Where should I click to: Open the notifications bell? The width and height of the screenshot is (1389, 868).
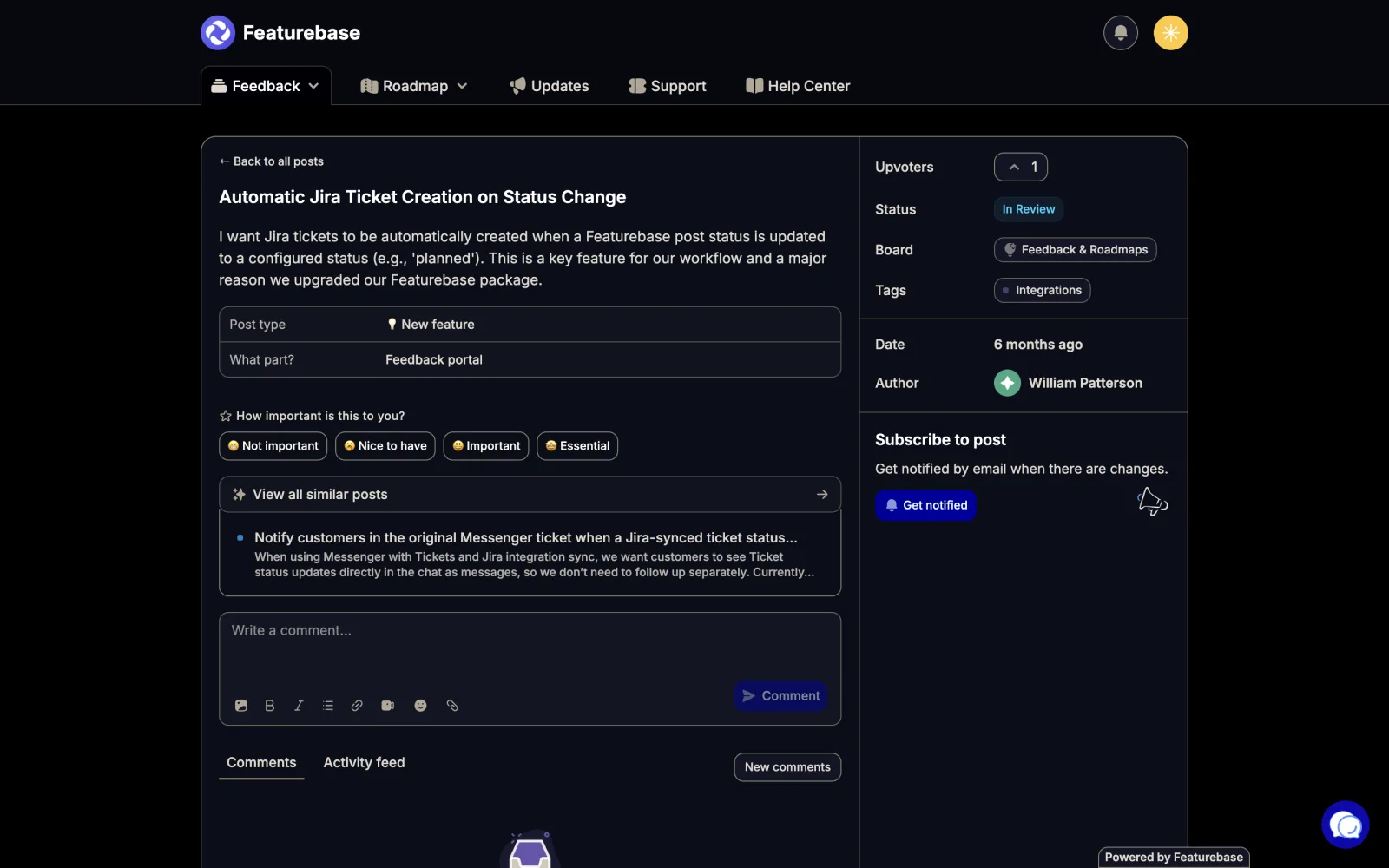[1121, 33]
